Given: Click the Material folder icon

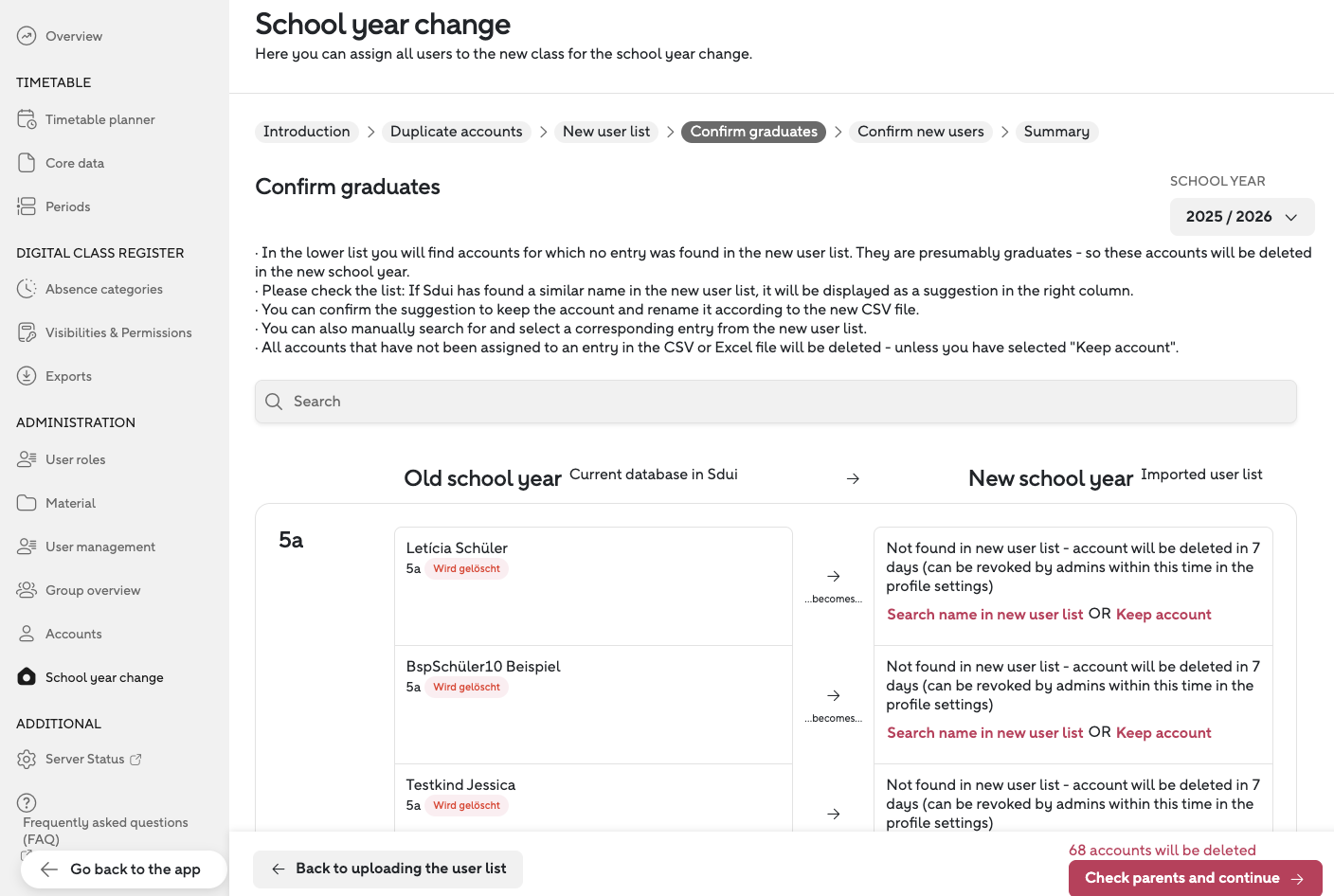Looking at the screenshot, I should (27, 503).
